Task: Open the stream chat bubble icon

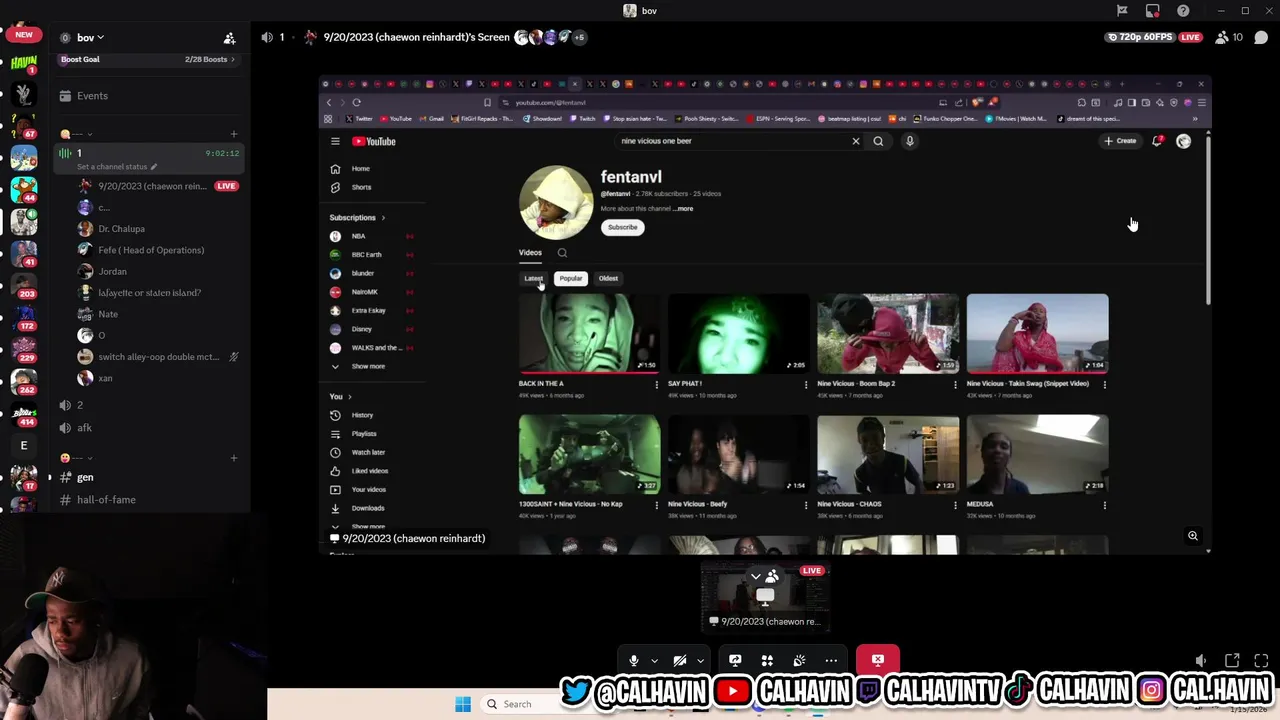Action: coord(1261,37)
